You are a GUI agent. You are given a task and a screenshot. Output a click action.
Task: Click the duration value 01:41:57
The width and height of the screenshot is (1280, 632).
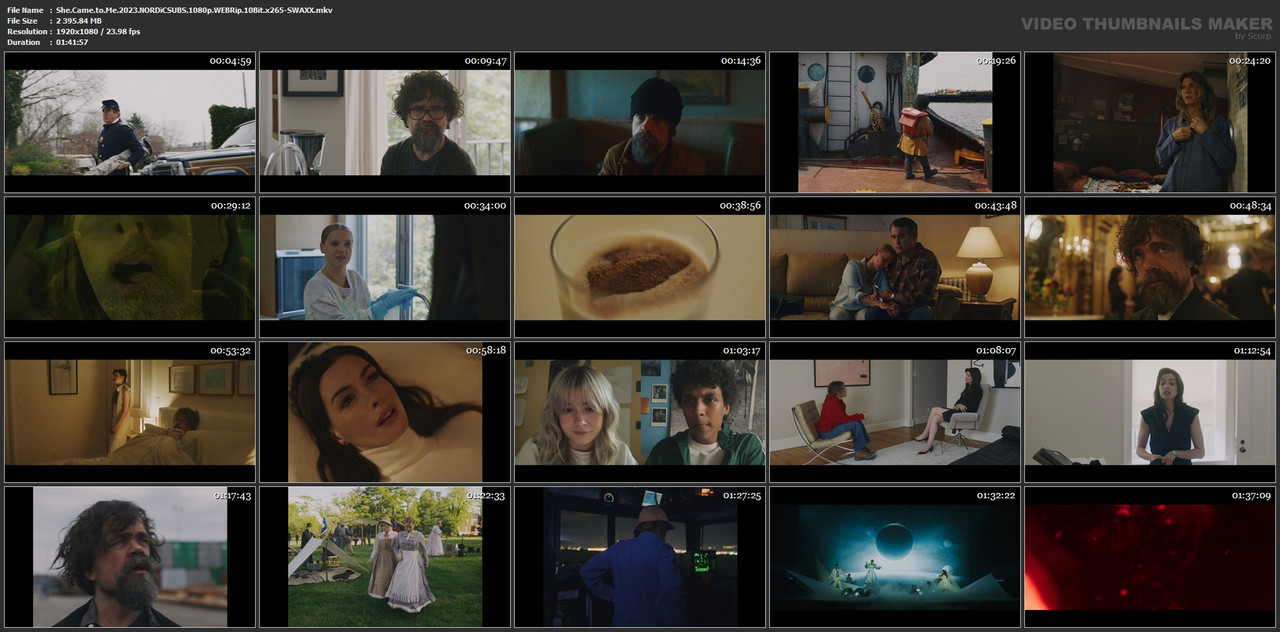[72, 42]
